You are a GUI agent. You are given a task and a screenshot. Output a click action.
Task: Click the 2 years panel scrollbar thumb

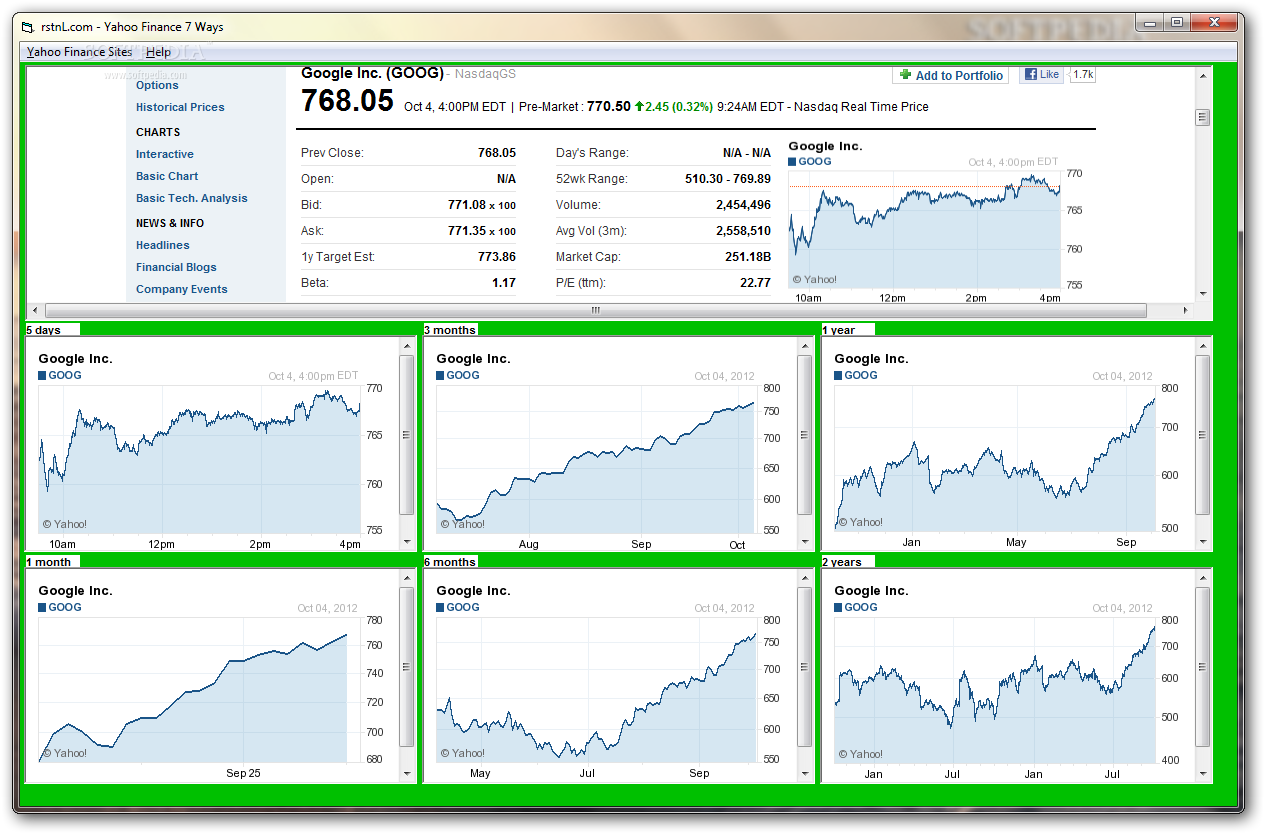(1203, 666)
